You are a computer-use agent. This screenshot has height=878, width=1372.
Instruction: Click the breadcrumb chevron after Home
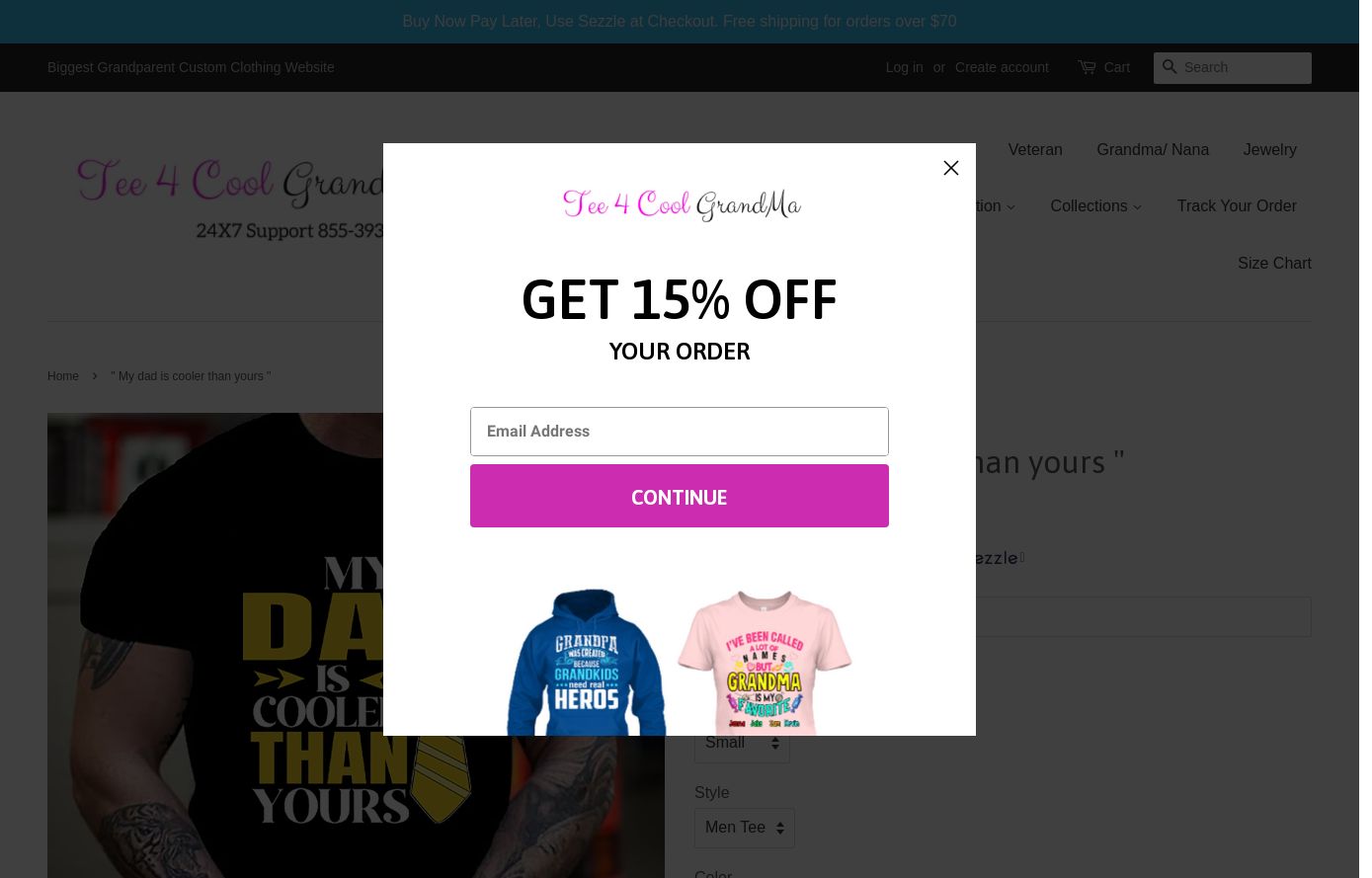[95, 376]
